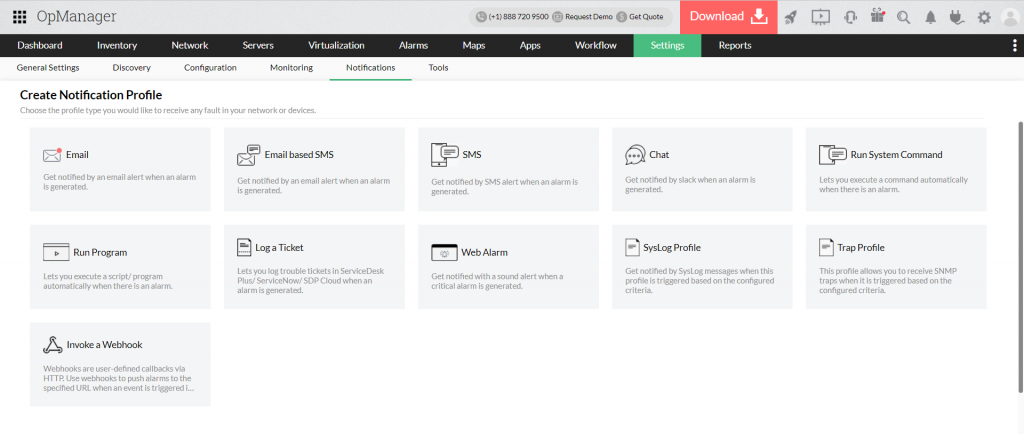Click the plug icon in the header
1024x434 pixels.
pyautogui.click(x=957, y=17)
